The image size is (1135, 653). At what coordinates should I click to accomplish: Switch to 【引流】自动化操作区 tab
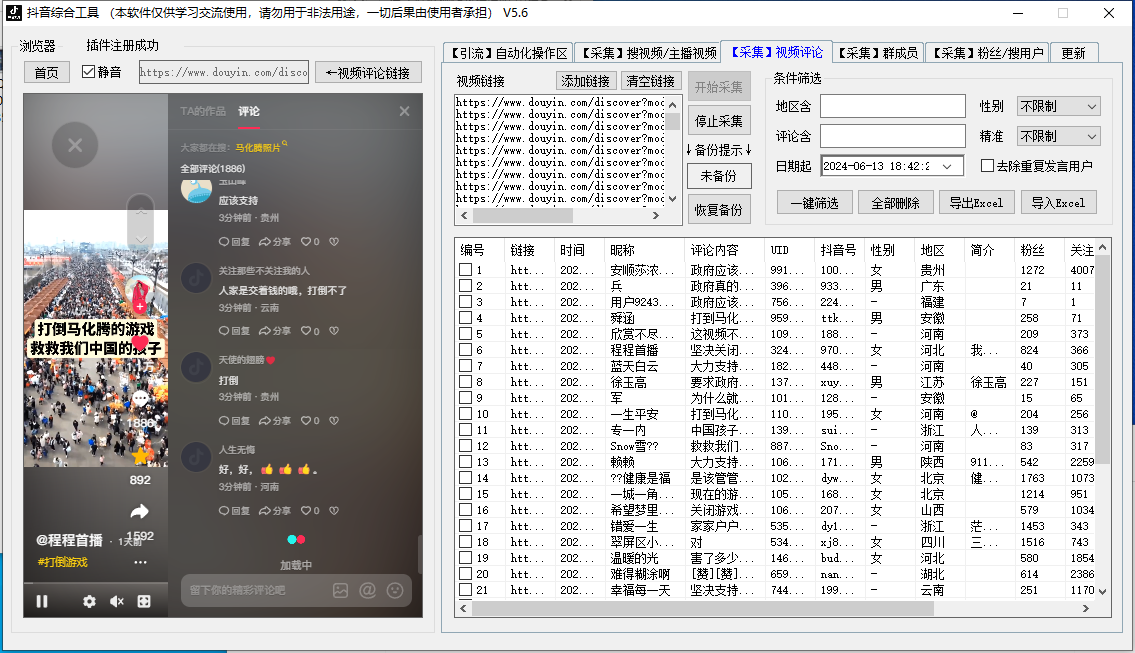(x=509, y=53)
